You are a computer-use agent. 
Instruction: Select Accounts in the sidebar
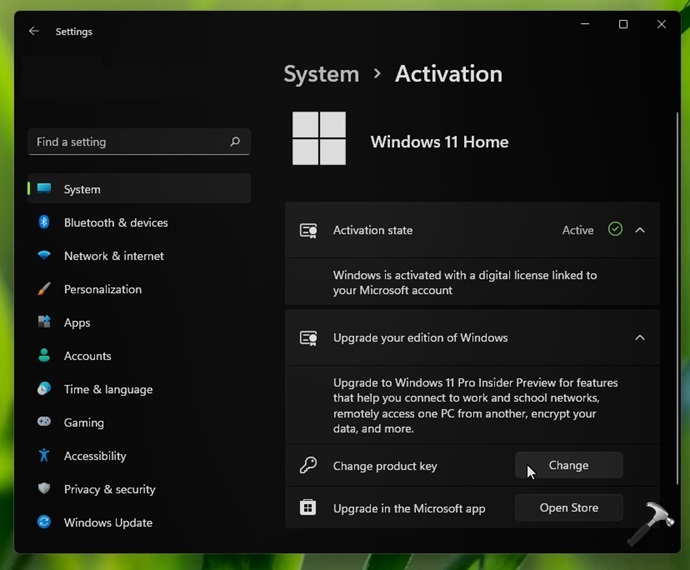click(139, 356)
